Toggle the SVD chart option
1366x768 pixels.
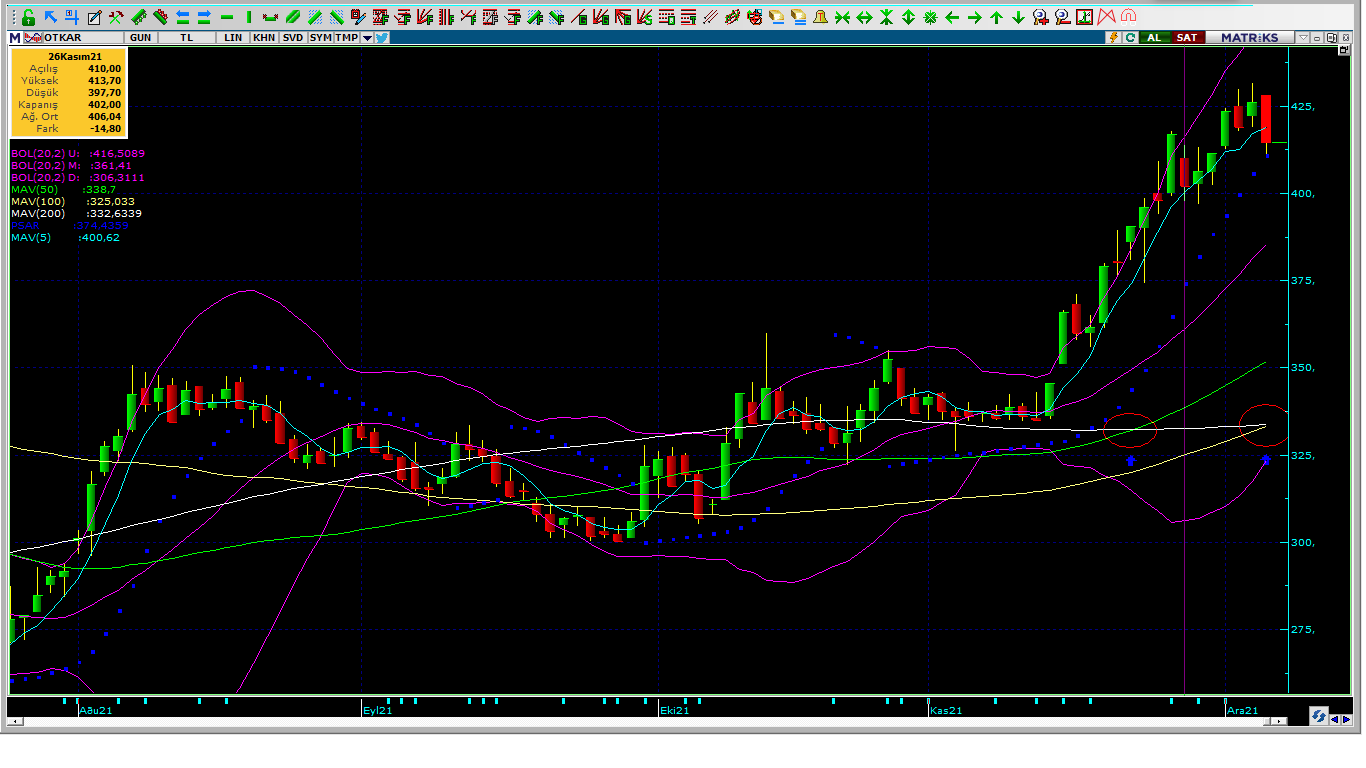pyautogui.click(x=293, y=37)
